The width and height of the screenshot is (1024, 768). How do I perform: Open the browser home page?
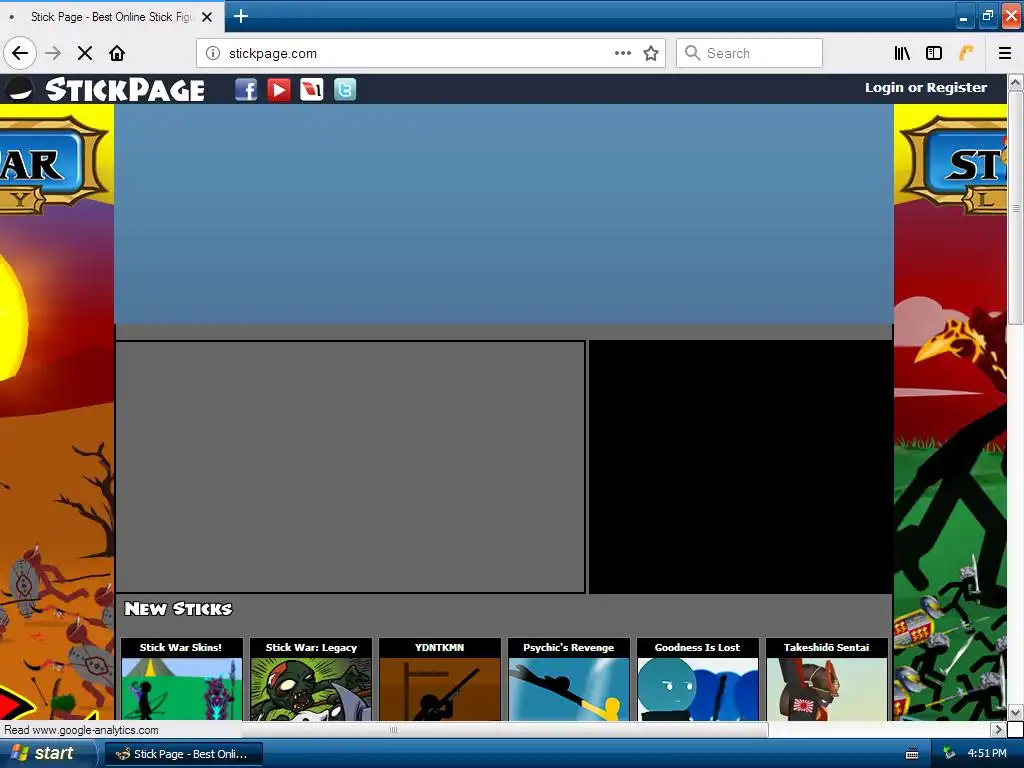point(117,53)
